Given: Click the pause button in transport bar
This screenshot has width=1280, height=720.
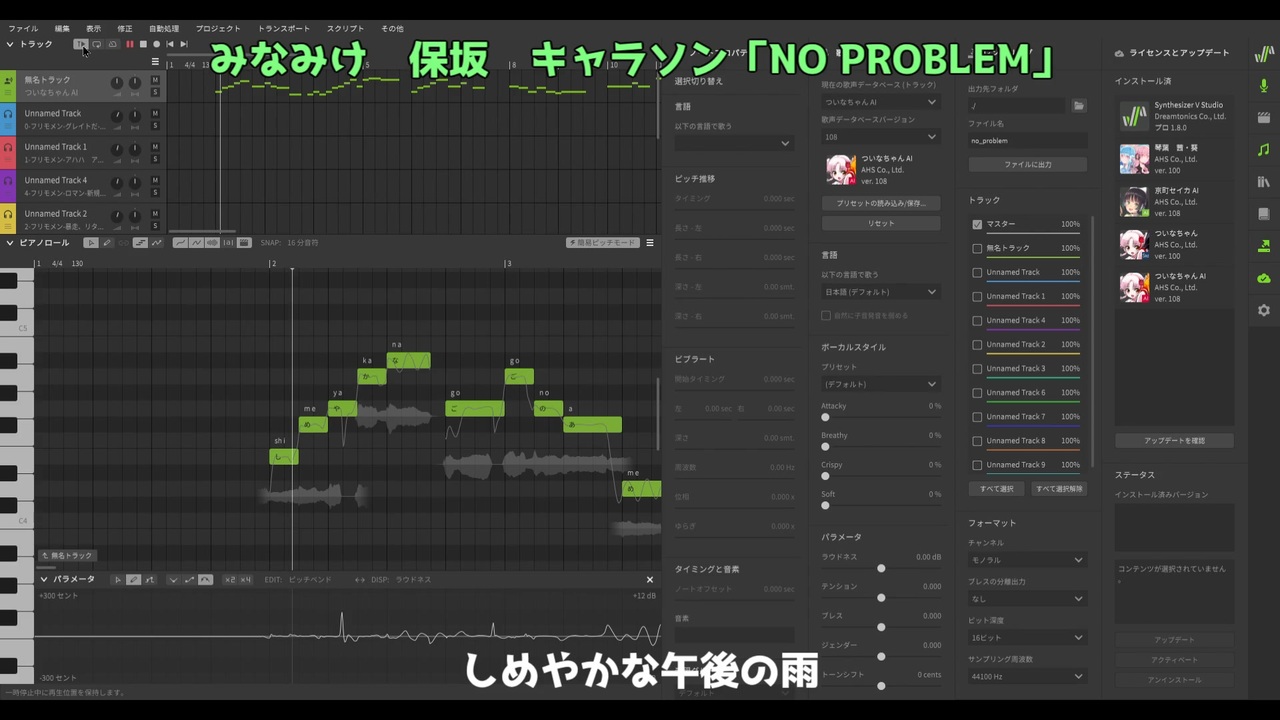Looking at the screenshot, I should 129,44.
